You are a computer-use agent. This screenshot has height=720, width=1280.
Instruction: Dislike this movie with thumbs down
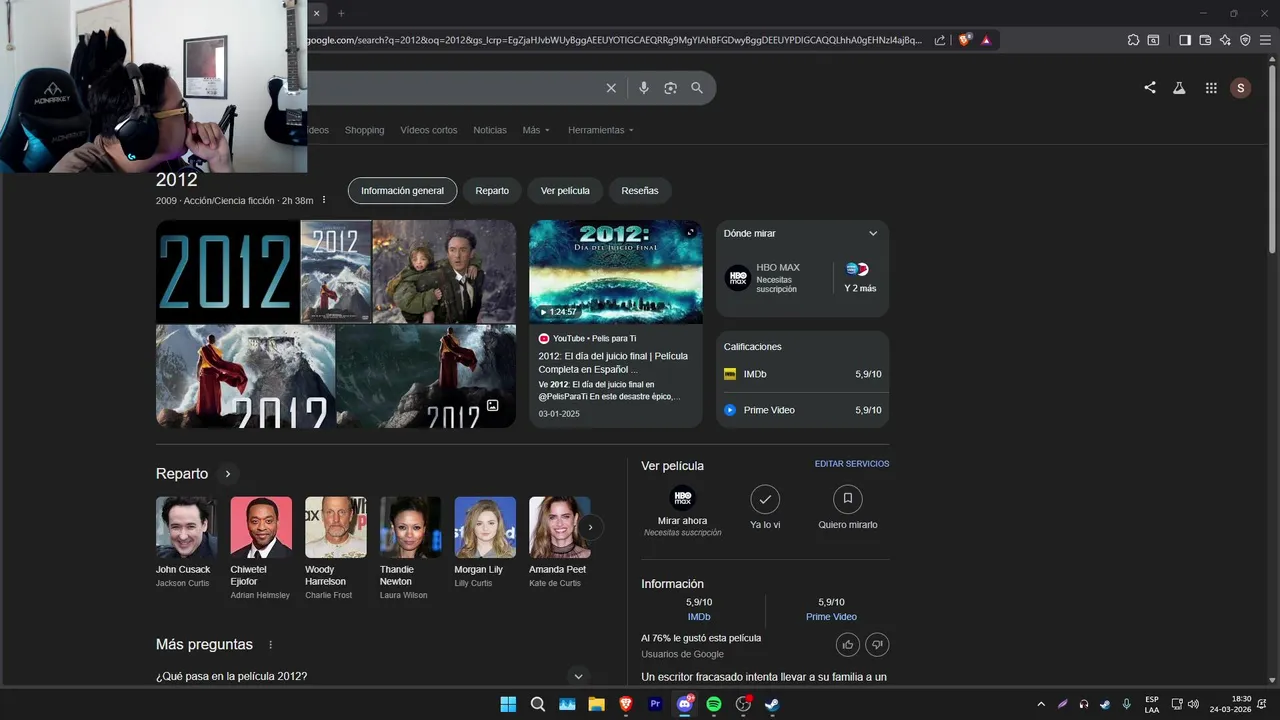coord(877,644)
